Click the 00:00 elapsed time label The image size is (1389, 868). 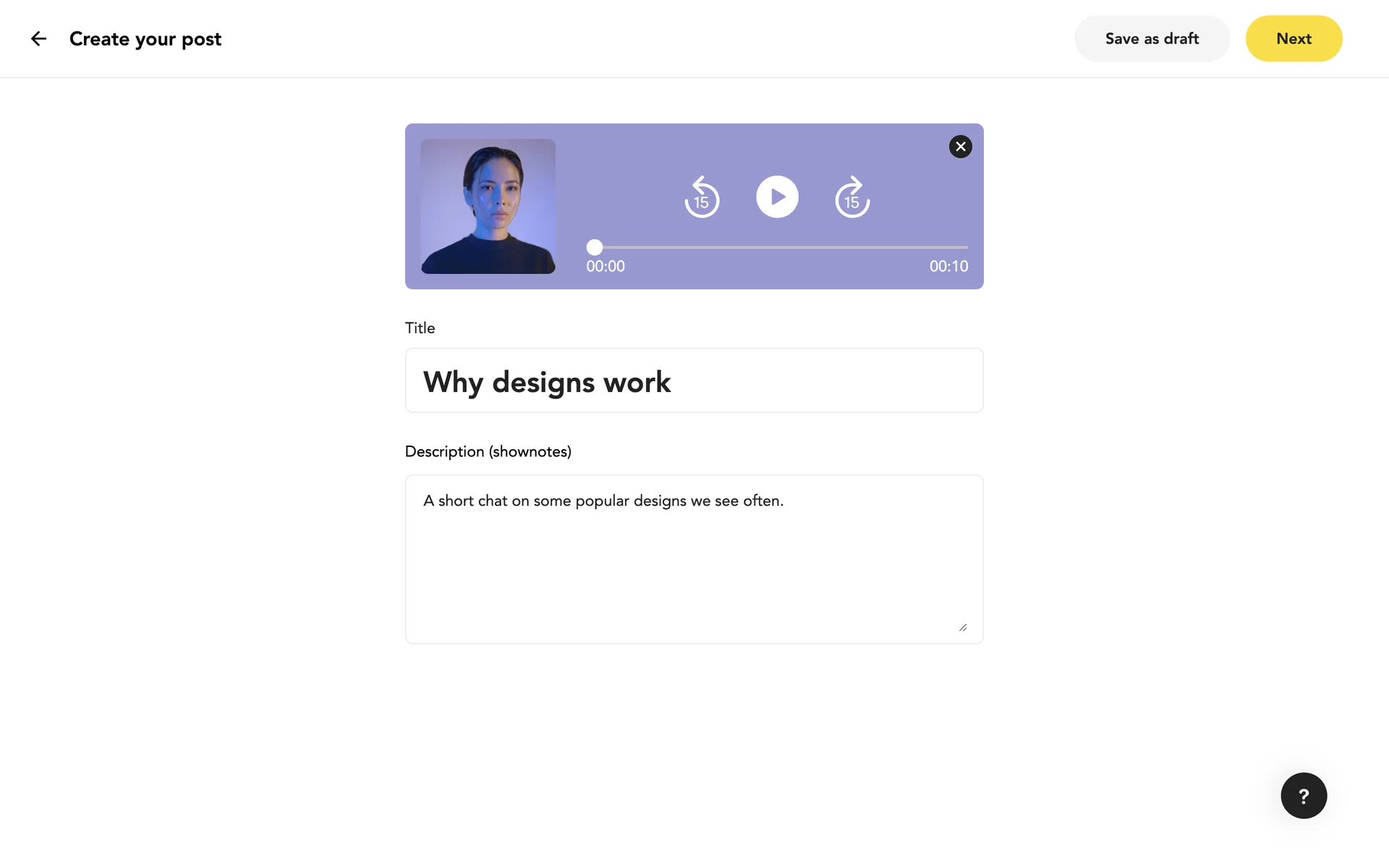tap(606, 266)
